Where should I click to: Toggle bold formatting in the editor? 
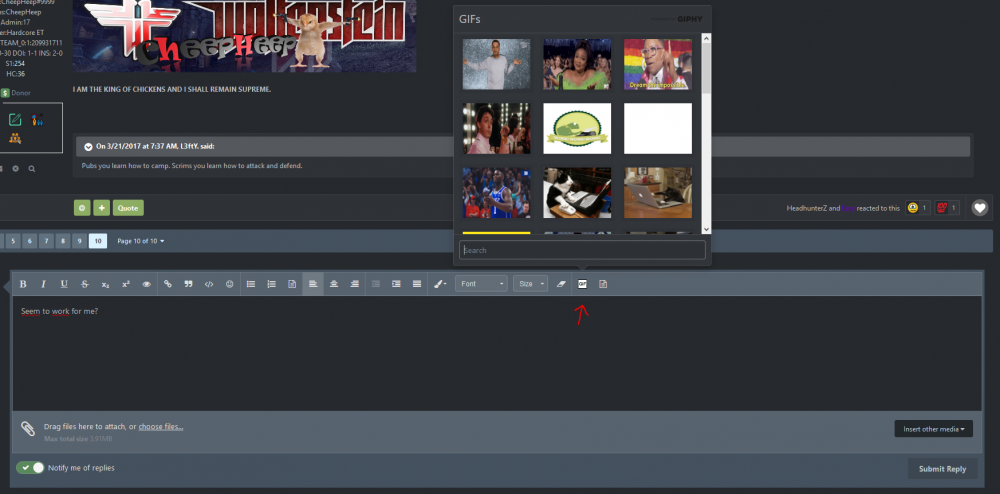(x=23, y=284)
